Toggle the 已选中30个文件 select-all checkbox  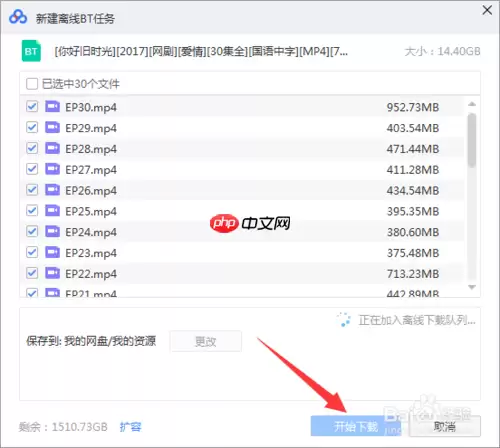[x=32, y=84]
